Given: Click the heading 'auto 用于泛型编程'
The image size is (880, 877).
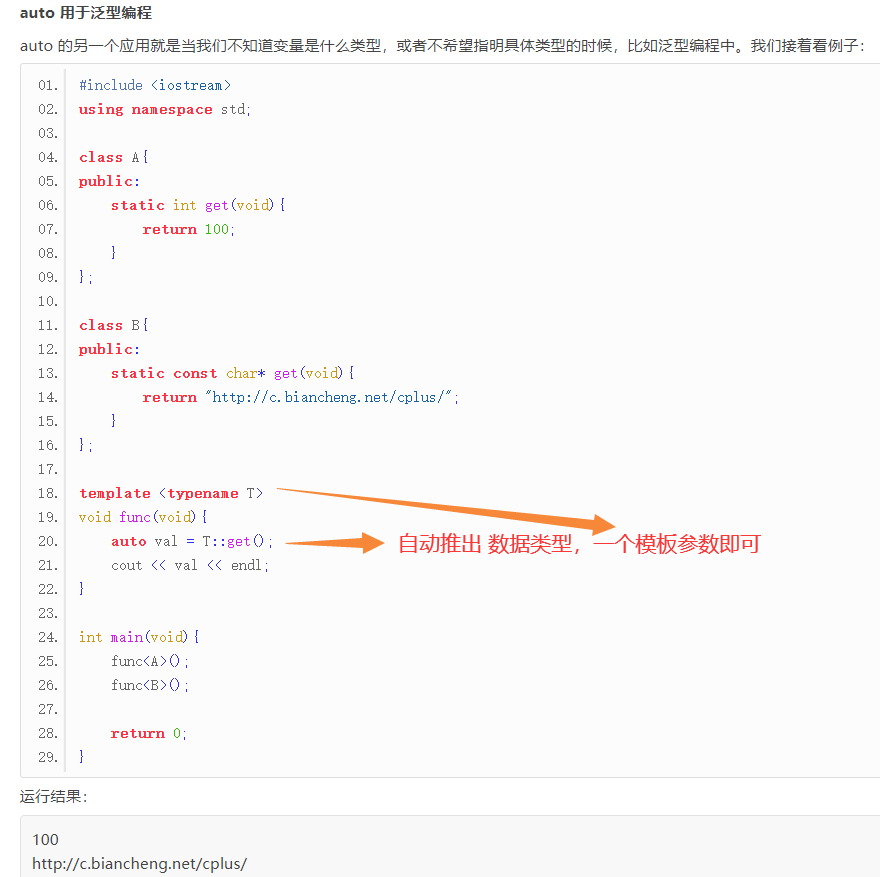Looking at the screenshot, I should tap(86, 12).
